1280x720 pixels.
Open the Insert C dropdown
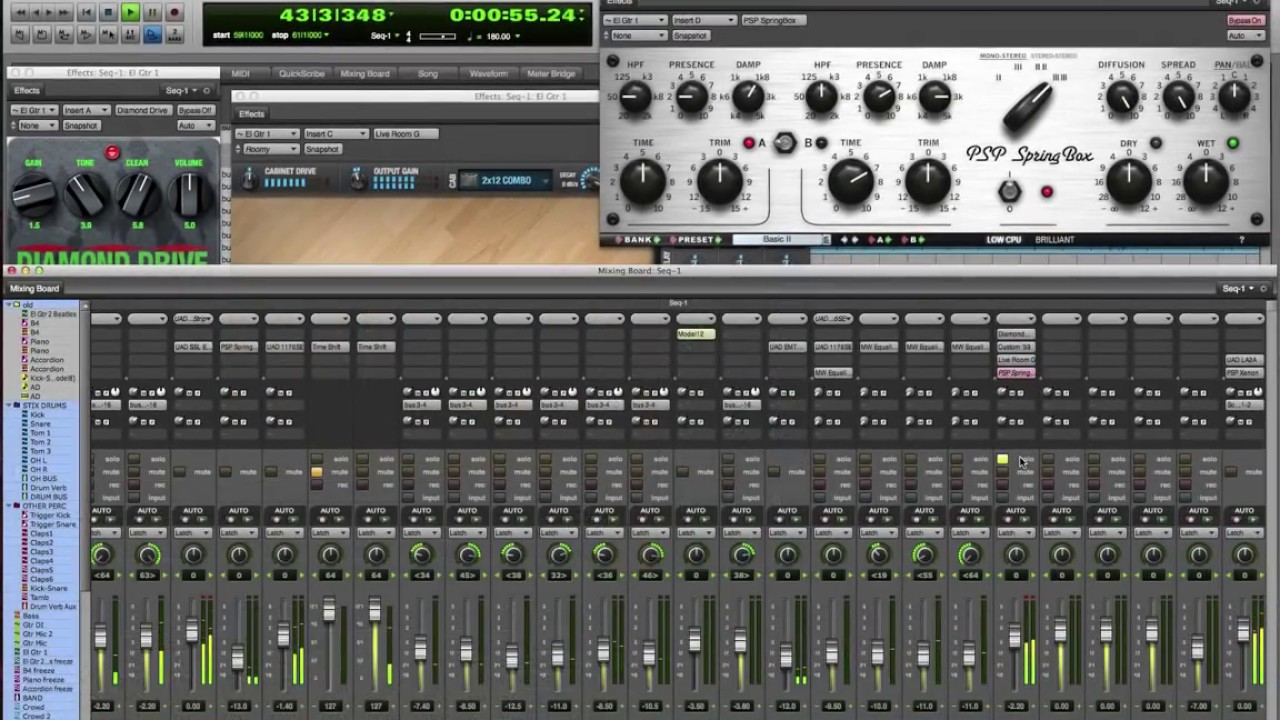tap(335, 134)
